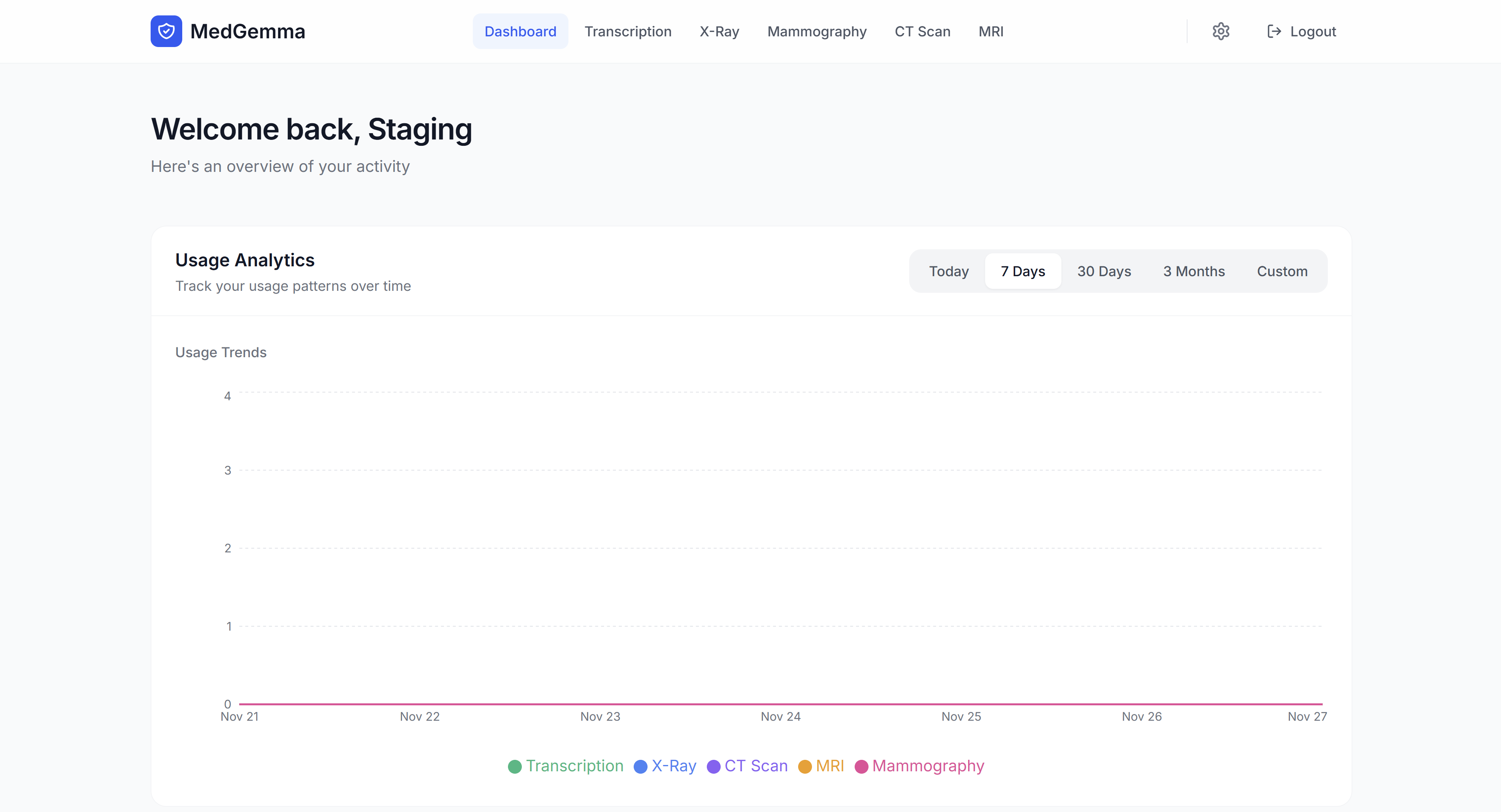
Task: Select the orange MRI legend dot
Action: pos(806,767)
